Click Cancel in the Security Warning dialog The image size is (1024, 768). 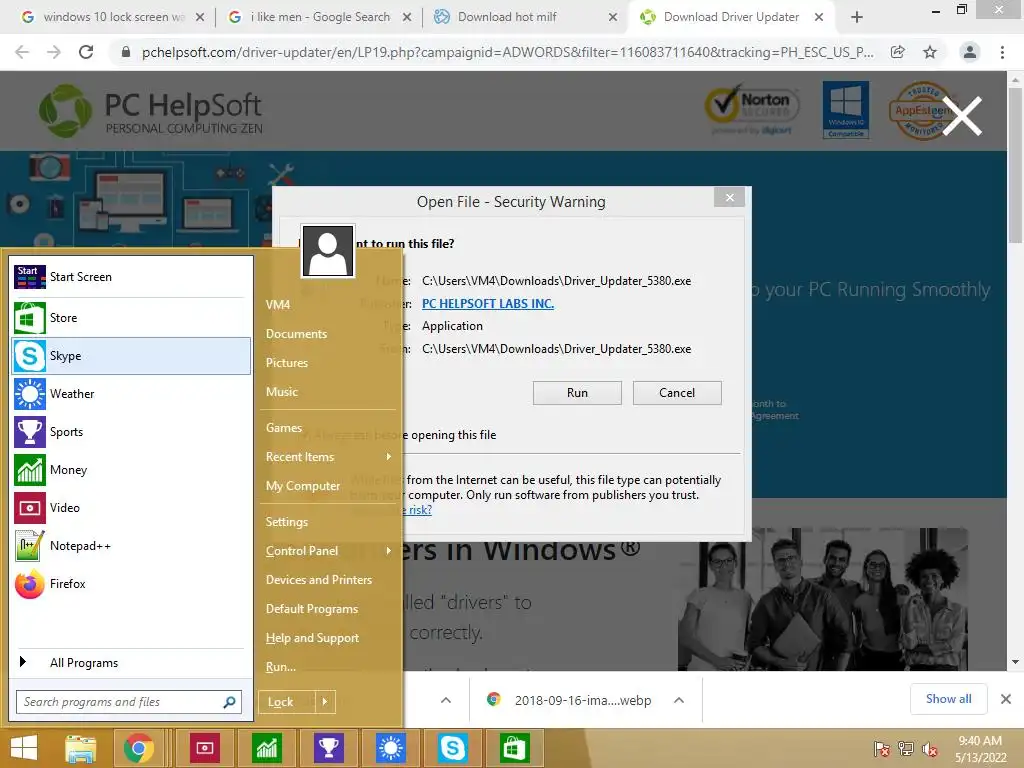click(677, 393)
